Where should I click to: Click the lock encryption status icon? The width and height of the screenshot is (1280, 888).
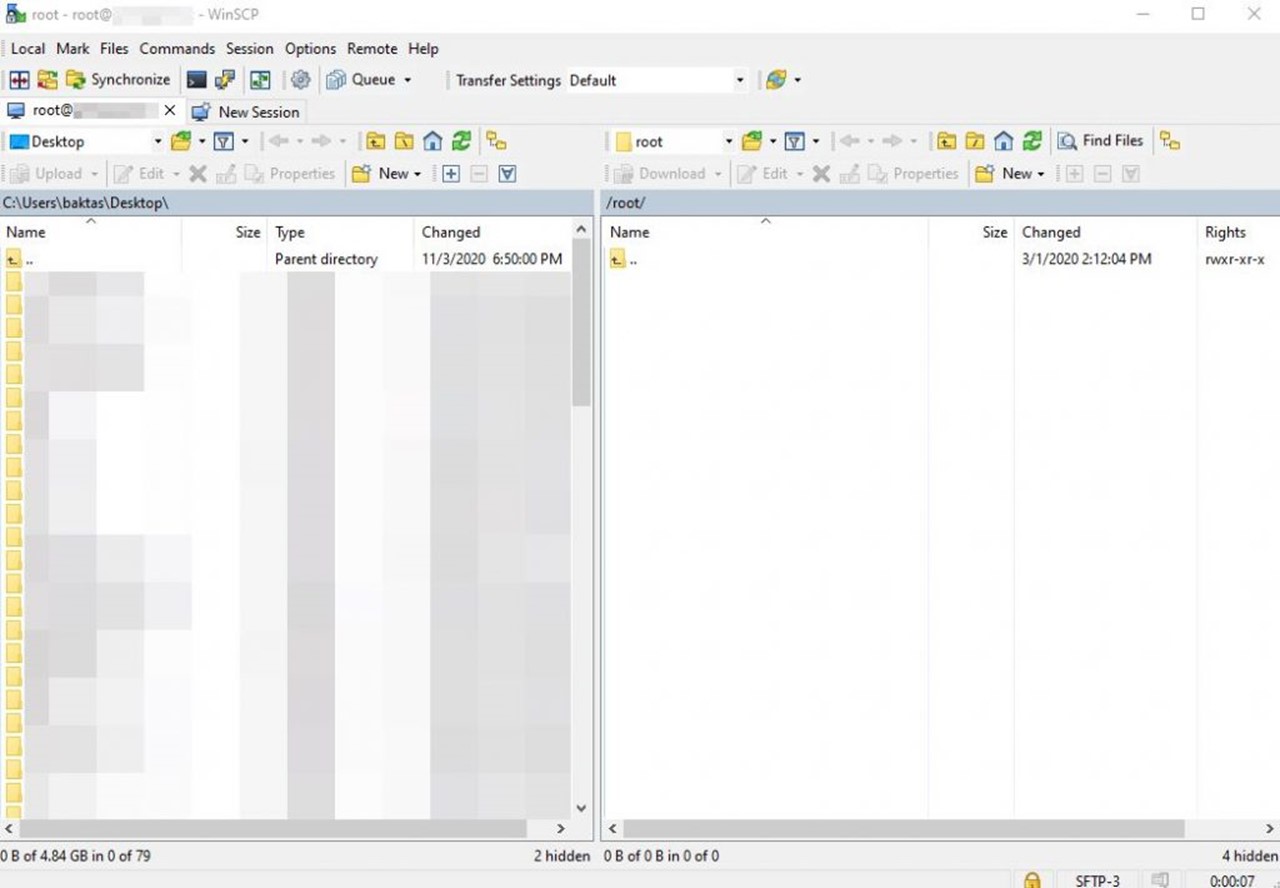tap(1032, 880)
